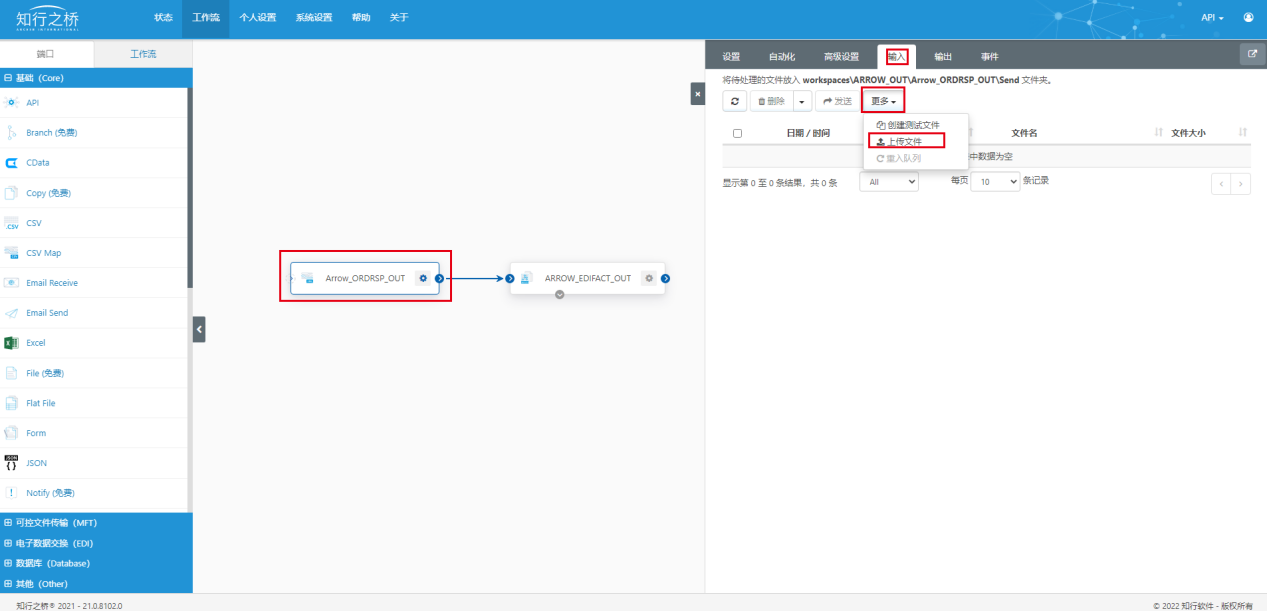Switch to the 工作流 sidebar tab
Viewport: 1267px width, 611px height.
point(143,54)
